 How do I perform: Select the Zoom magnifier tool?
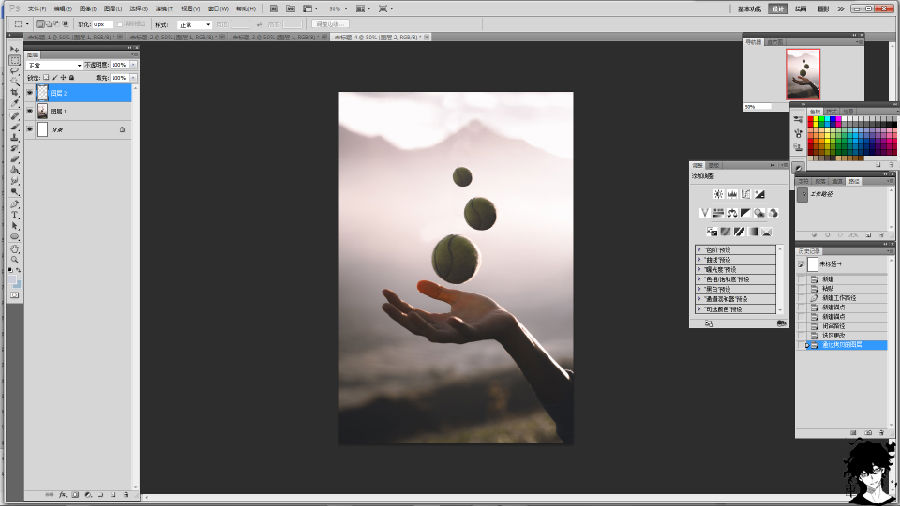[x=14, y=259]
